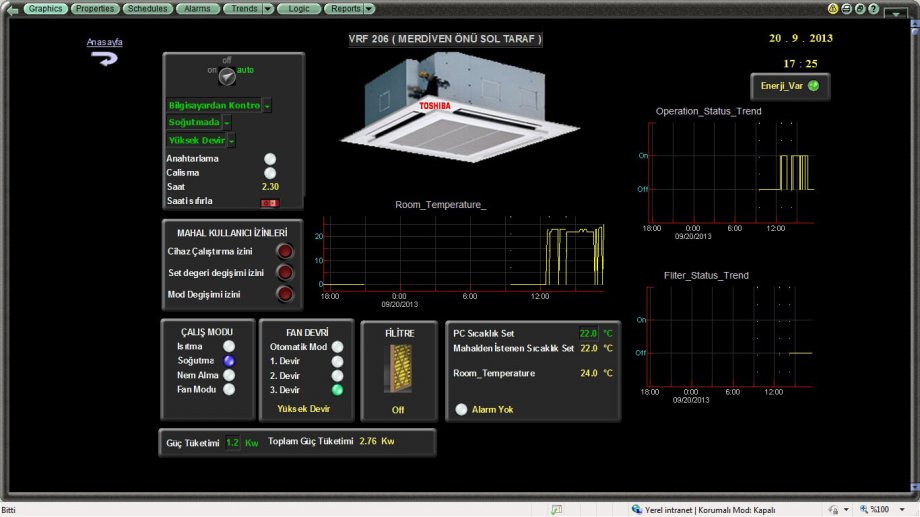Click the Güç Tüketimi 1.2 value field
This screenshot has height=517, width=920.
[x=233, y=442]
